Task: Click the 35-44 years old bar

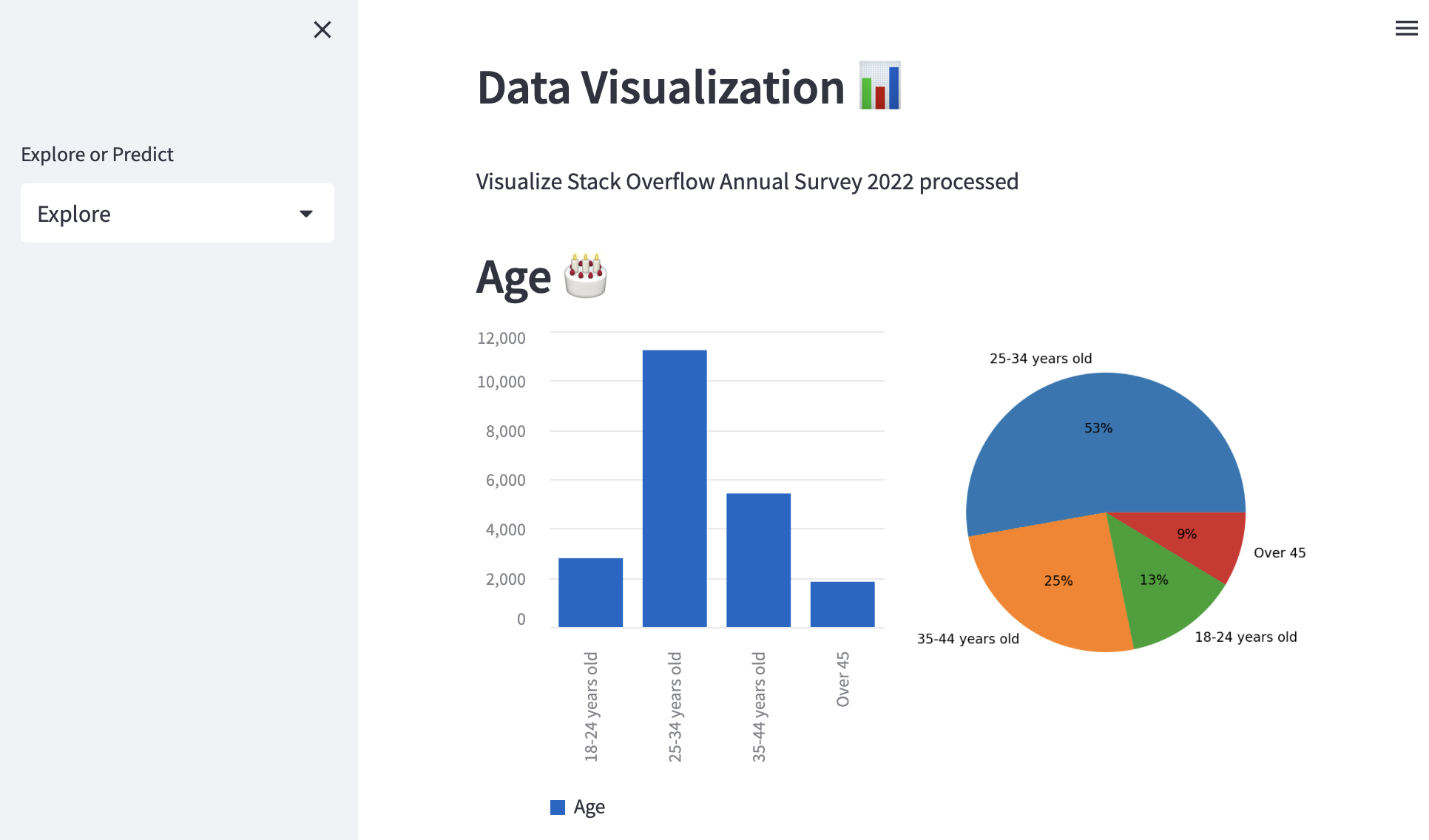Action: pos(758,560)
